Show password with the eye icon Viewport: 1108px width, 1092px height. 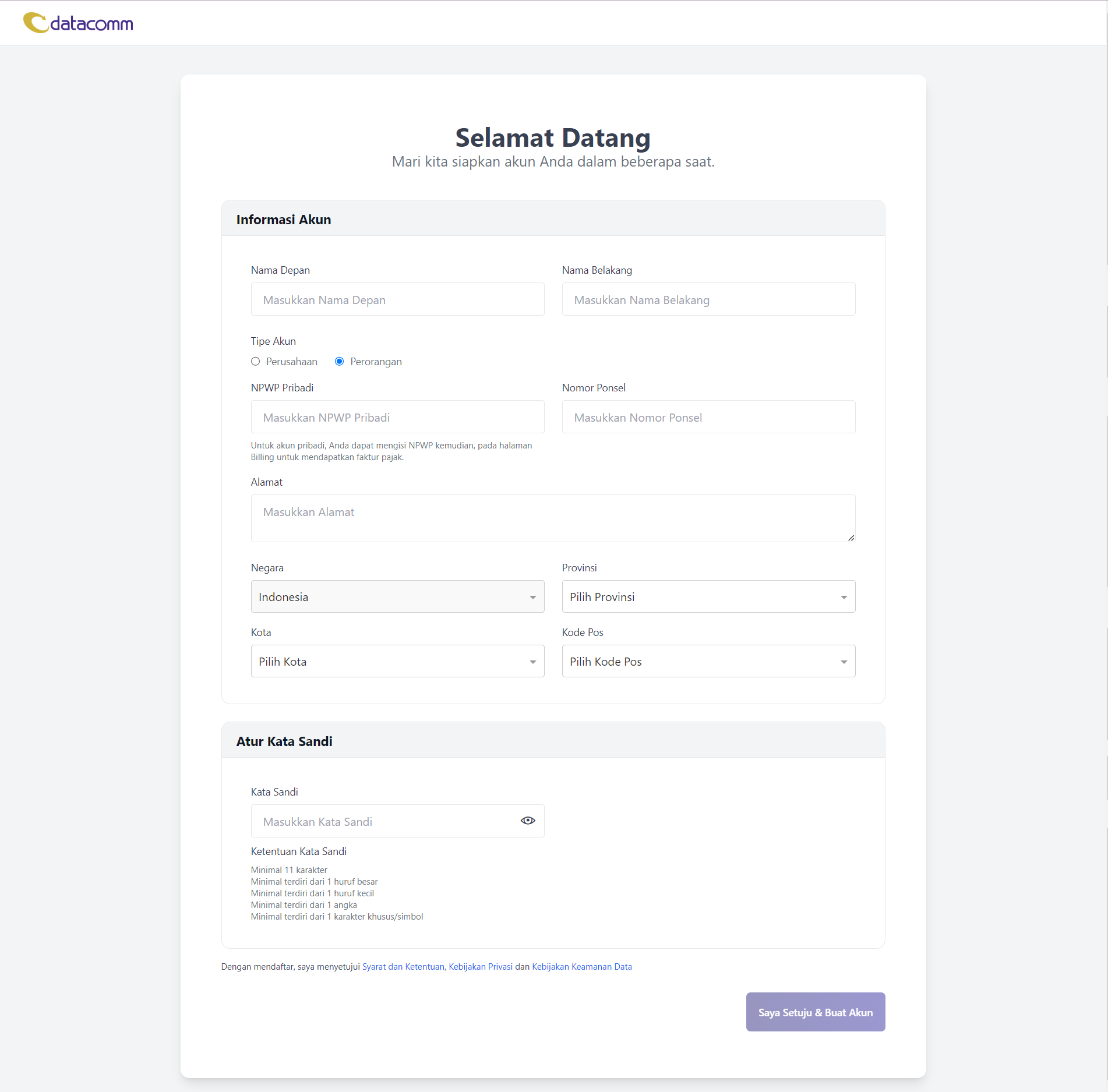[x=527, y=821]
